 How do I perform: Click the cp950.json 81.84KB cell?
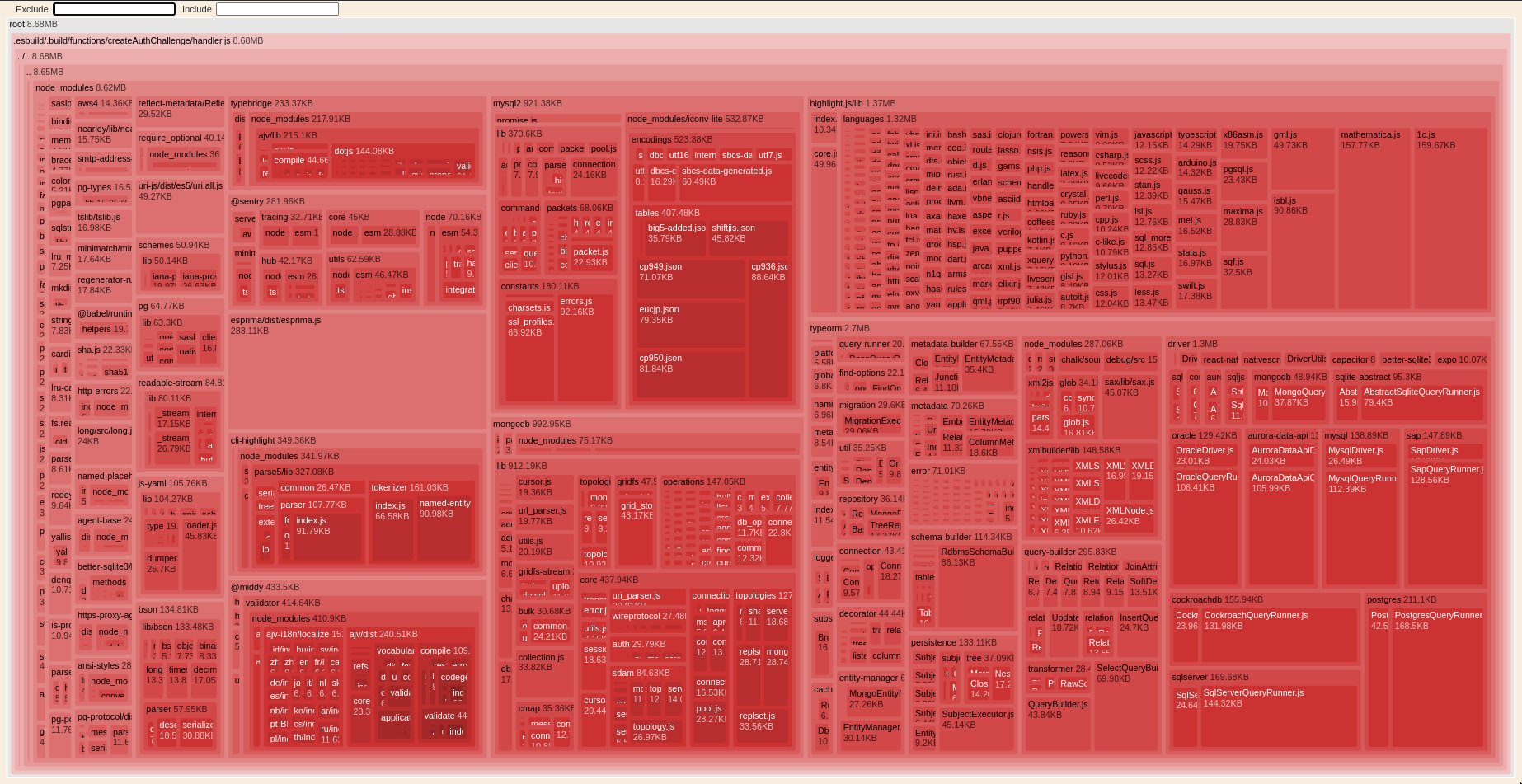pos(690,376)
